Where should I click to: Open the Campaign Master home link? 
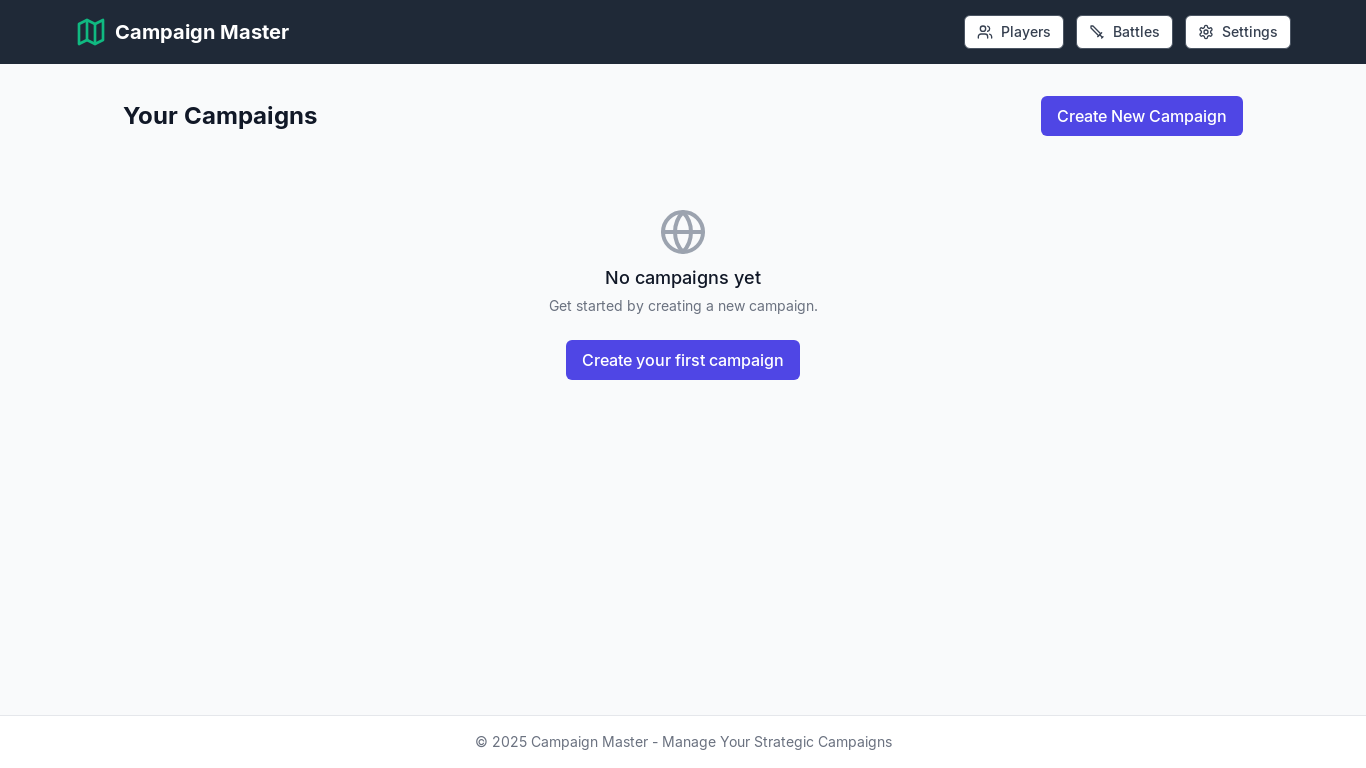183,32
